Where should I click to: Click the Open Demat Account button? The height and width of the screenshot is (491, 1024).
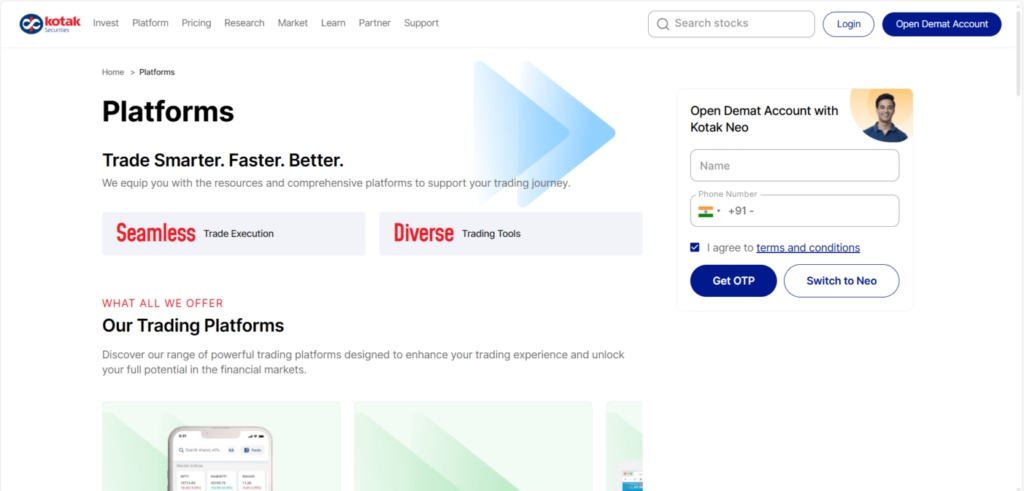(941, 24)
